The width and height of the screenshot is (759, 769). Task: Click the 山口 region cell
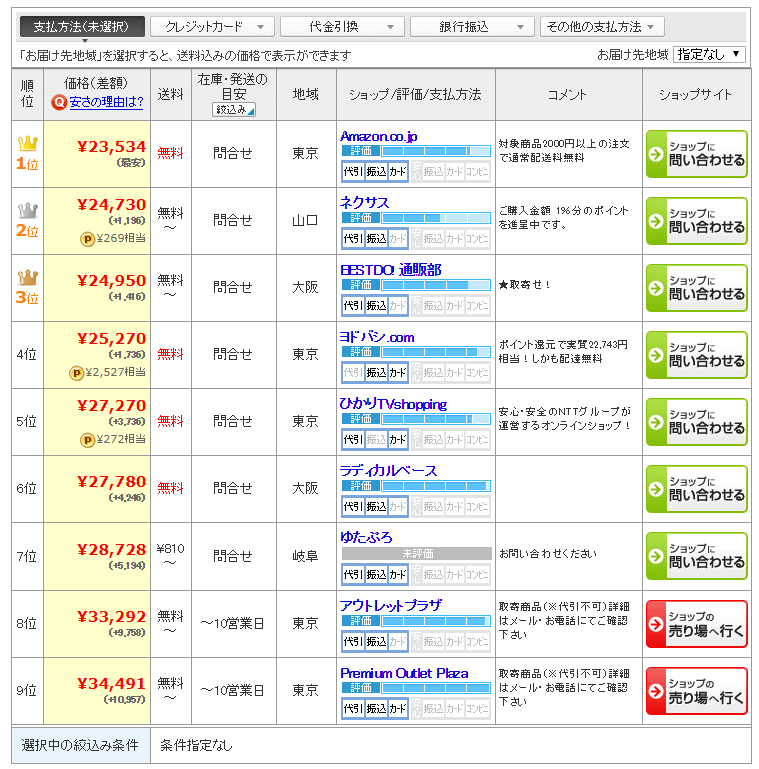(305, 221)
